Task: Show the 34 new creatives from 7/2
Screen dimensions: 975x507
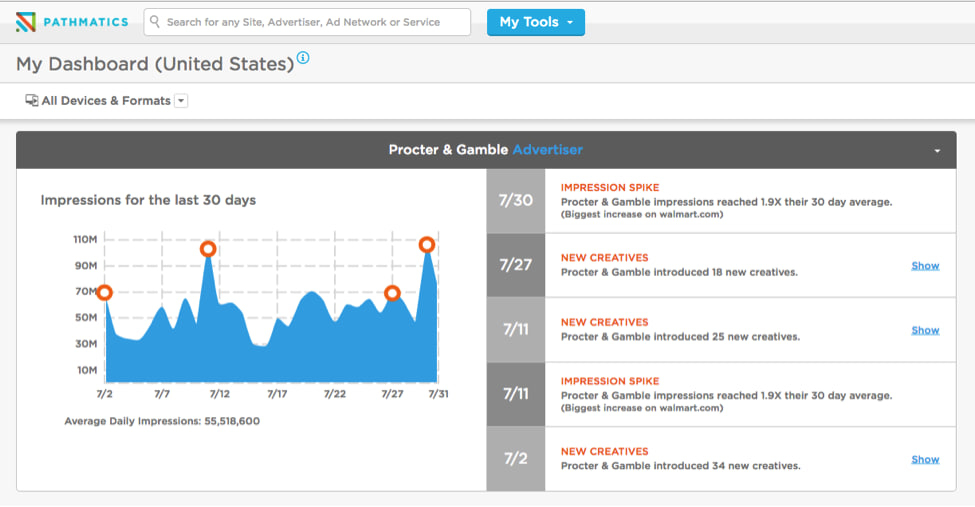Action: click(x=925, y=459)
